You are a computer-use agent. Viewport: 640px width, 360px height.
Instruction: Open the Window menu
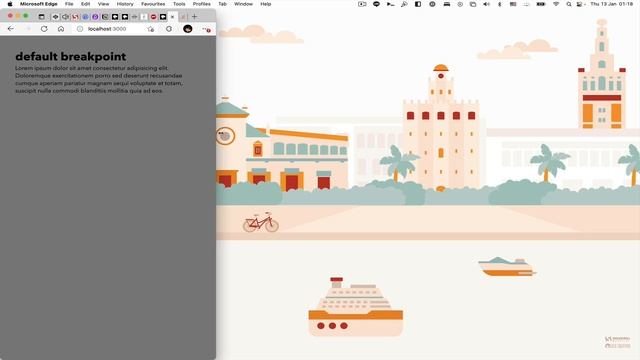[x=243, y=4]
